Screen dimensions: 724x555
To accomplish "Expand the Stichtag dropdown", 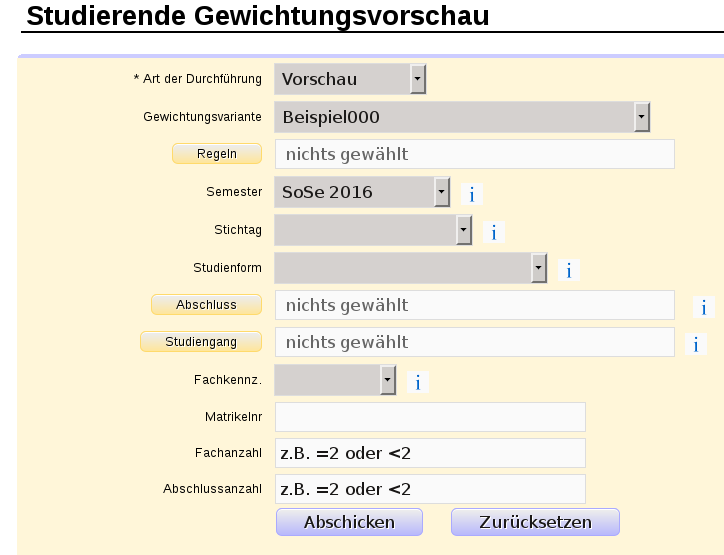I will click(372, 230).
